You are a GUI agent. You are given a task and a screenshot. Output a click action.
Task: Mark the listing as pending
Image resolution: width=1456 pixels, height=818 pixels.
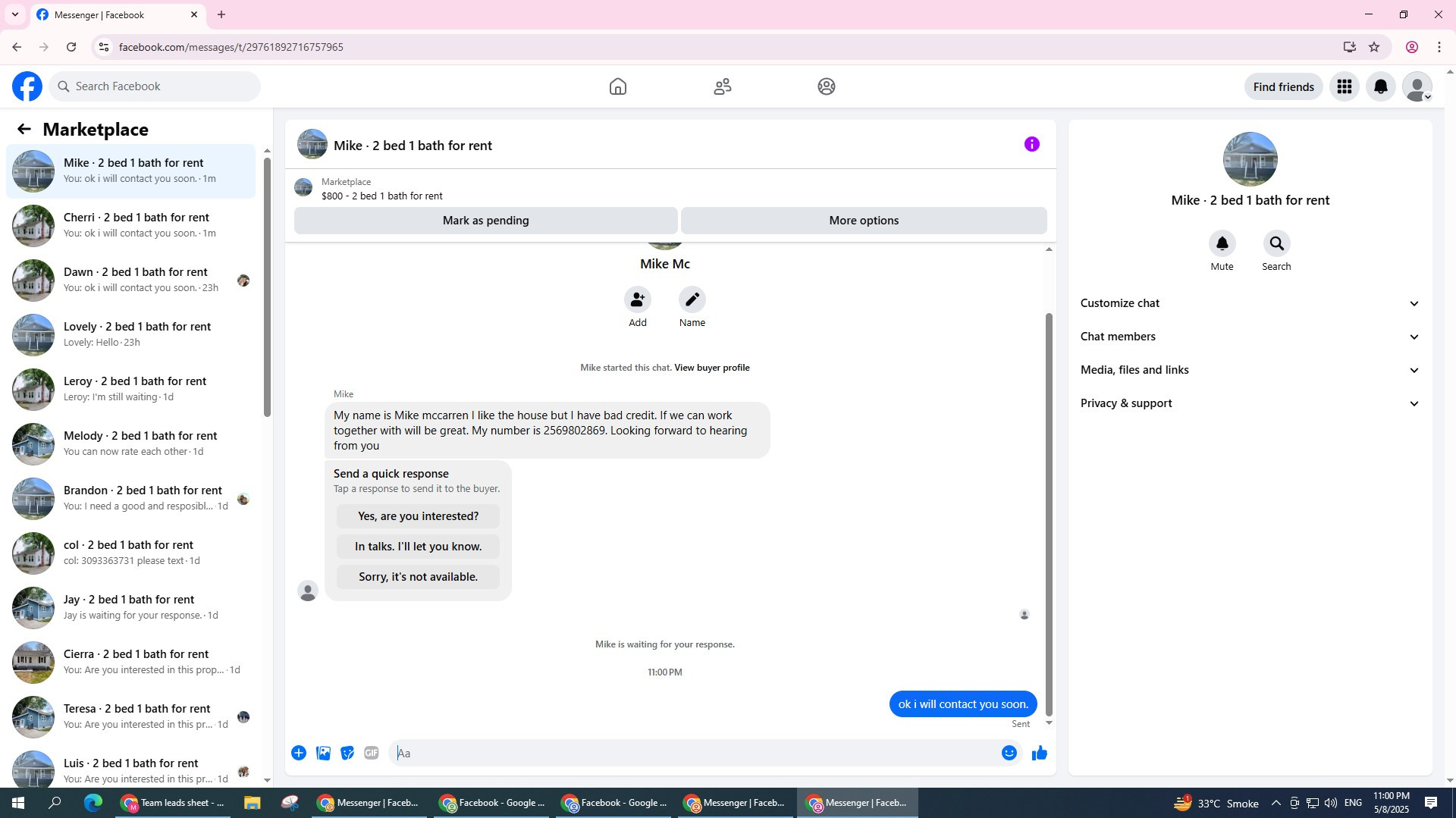pyautogui.click(x=486, y=221)
